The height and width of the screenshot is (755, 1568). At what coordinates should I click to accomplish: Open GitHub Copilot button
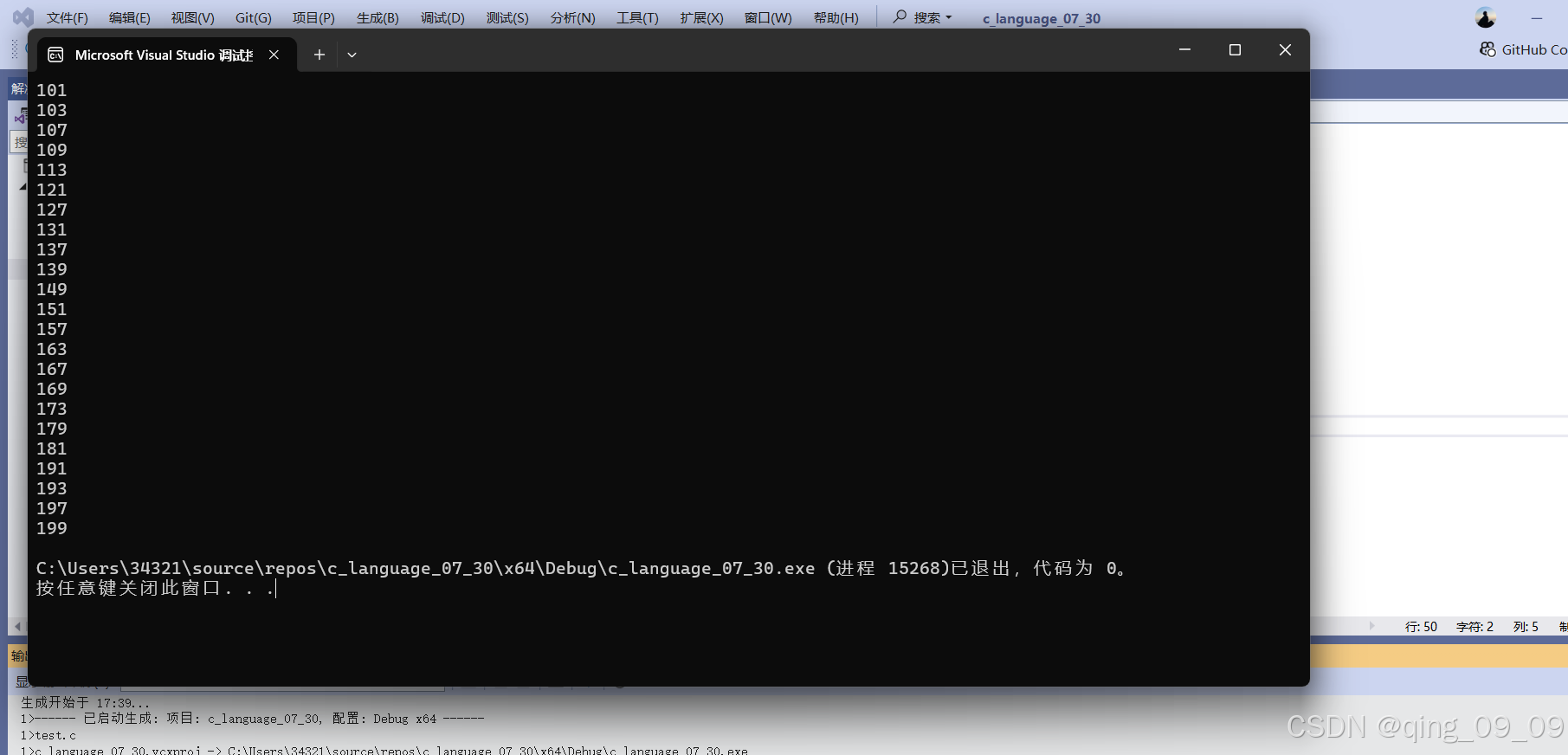(1524, 49)
